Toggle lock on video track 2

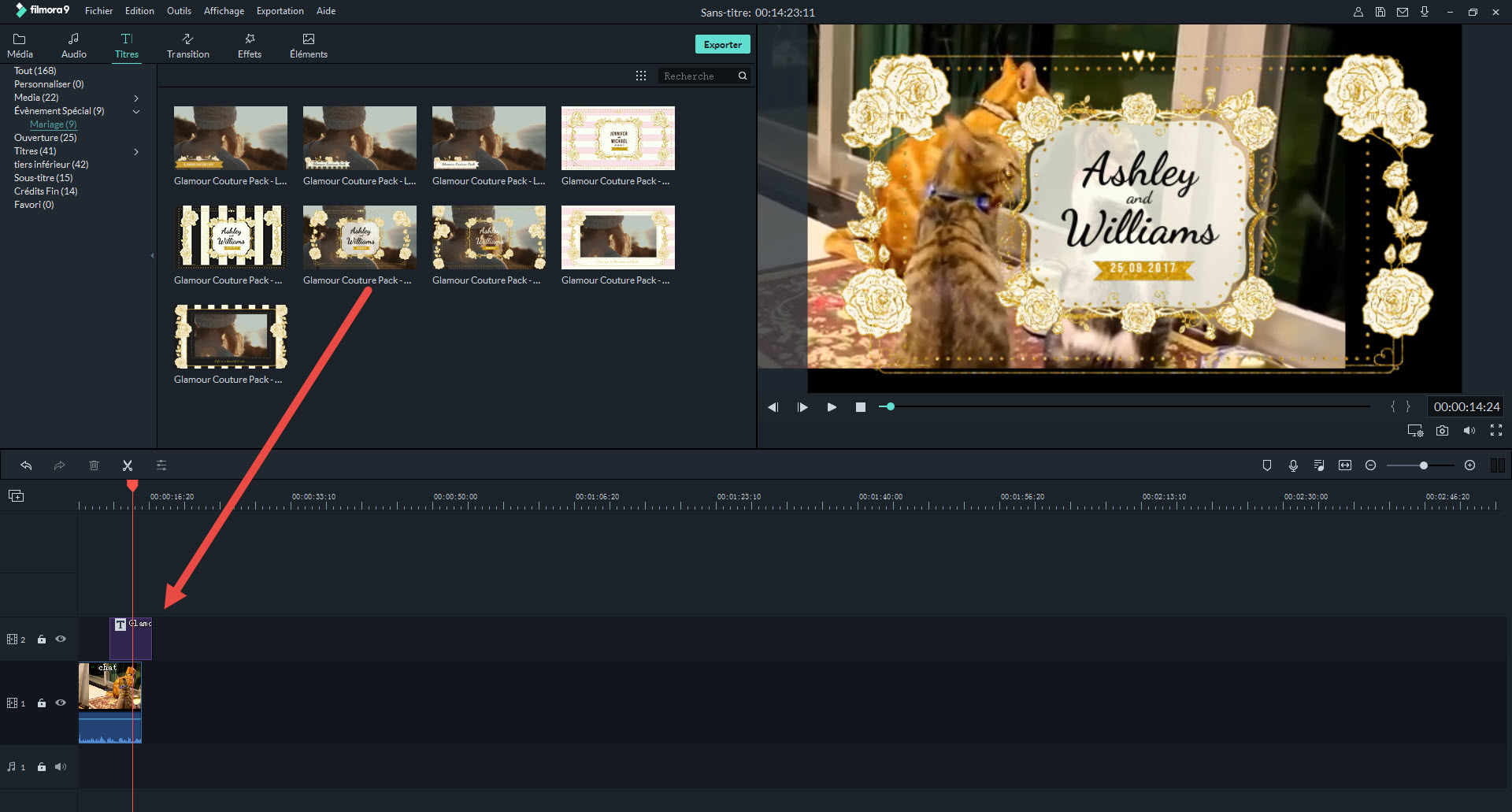point(42,640)
